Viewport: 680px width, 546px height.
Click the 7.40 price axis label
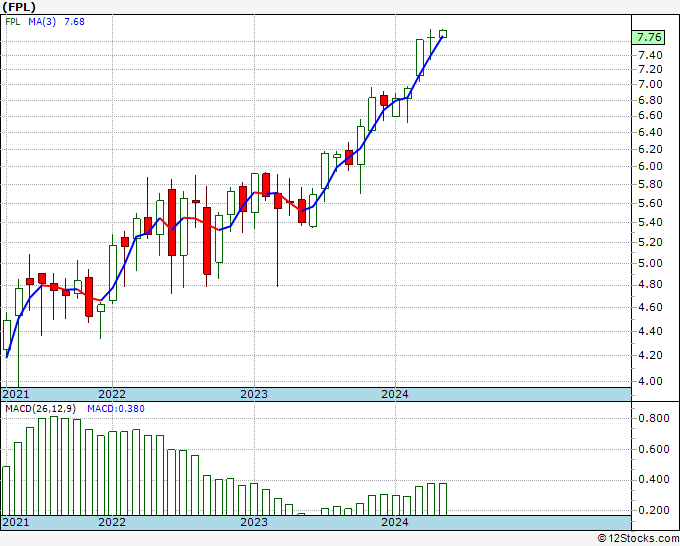(x=650, y=55)
